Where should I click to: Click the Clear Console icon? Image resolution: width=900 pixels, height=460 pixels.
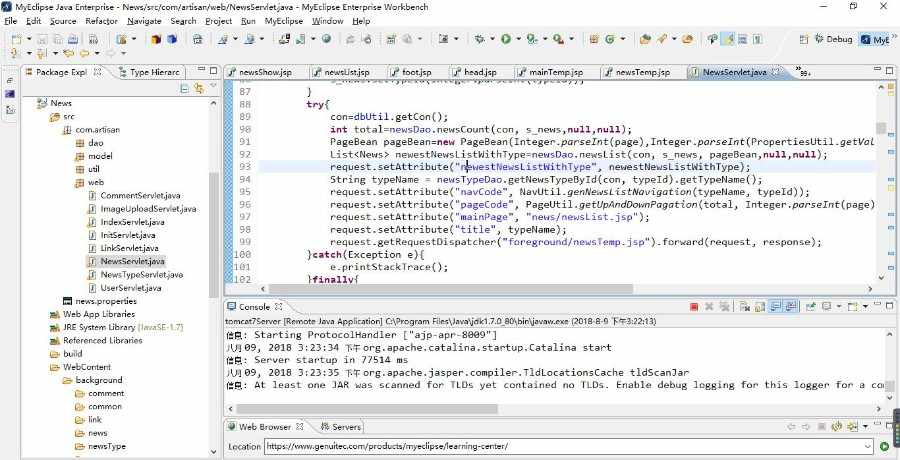tap(744, 307)
